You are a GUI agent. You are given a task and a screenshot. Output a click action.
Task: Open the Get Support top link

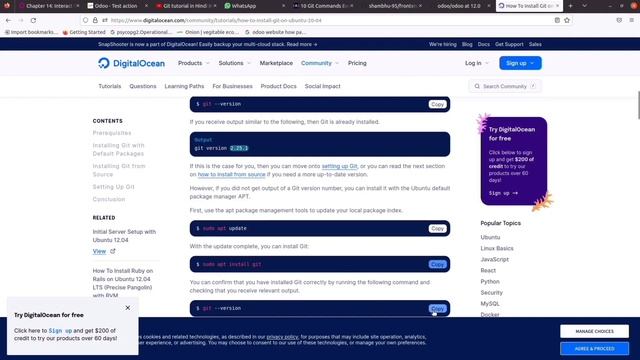click(509, 44)
